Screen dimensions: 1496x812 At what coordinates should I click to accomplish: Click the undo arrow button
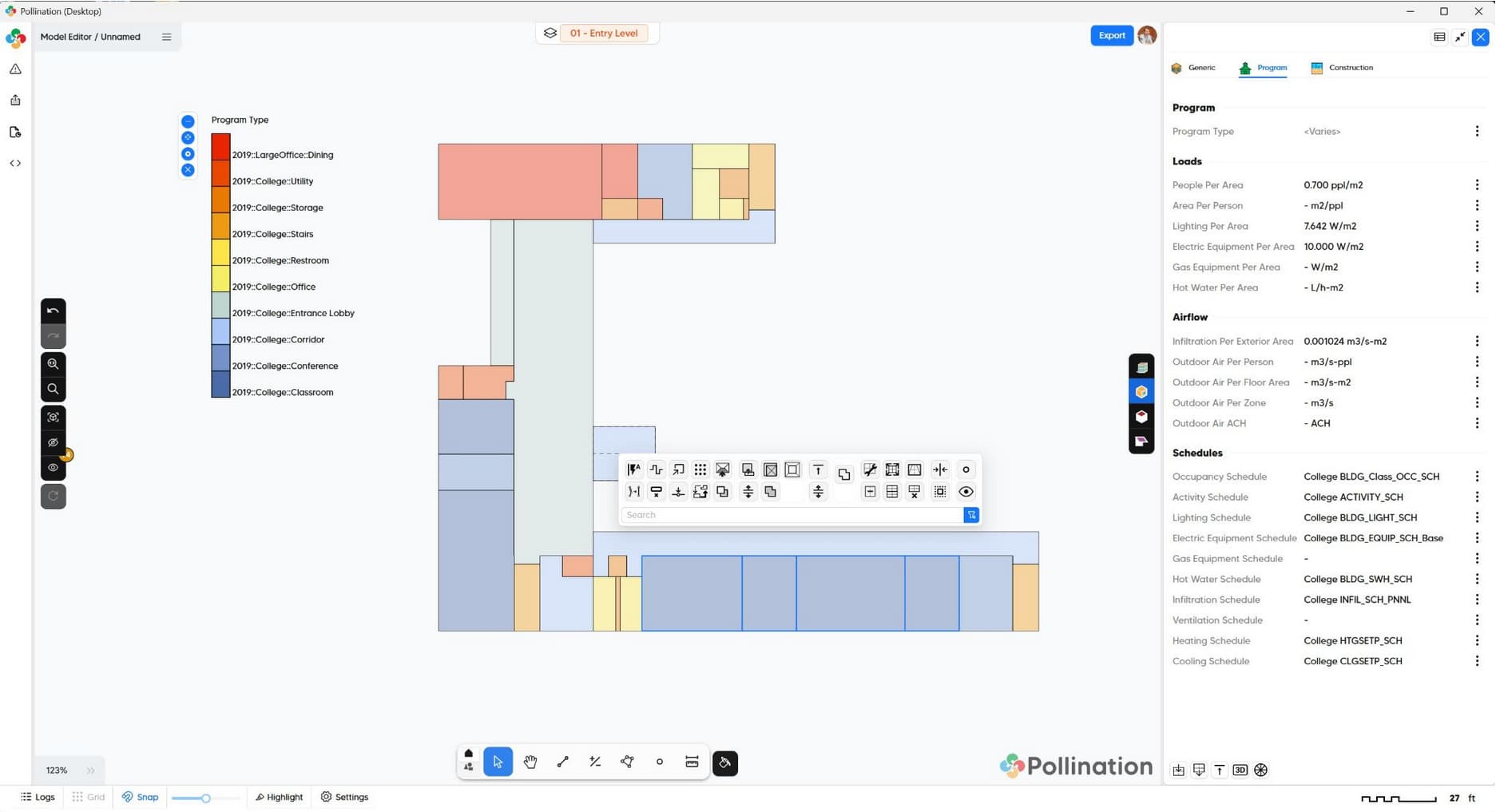54,311
